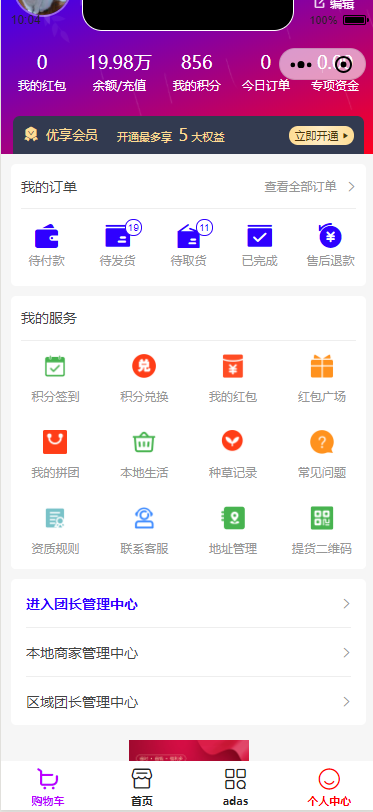Open the 本地商家管理中心 row
The image size is (373, 812).
click(x=189, y=652)
